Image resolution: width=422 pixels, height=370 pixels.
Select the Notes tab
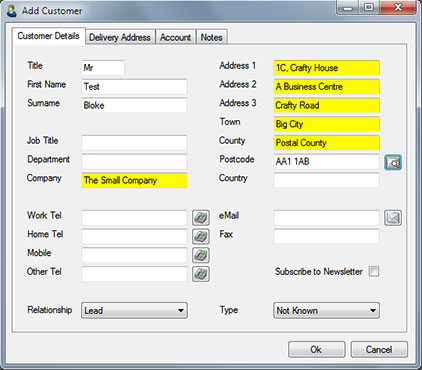pyautogui.click(x=211, y=37)
